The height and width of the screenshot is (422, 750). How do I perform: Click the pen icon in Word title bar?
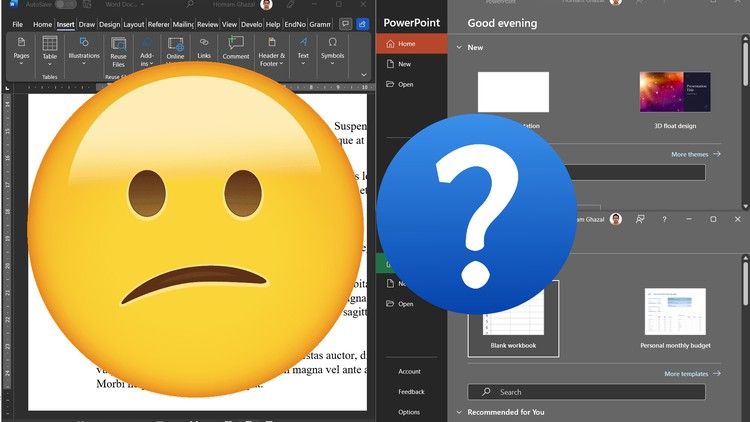pyautogui.click(x=290, y=4)
